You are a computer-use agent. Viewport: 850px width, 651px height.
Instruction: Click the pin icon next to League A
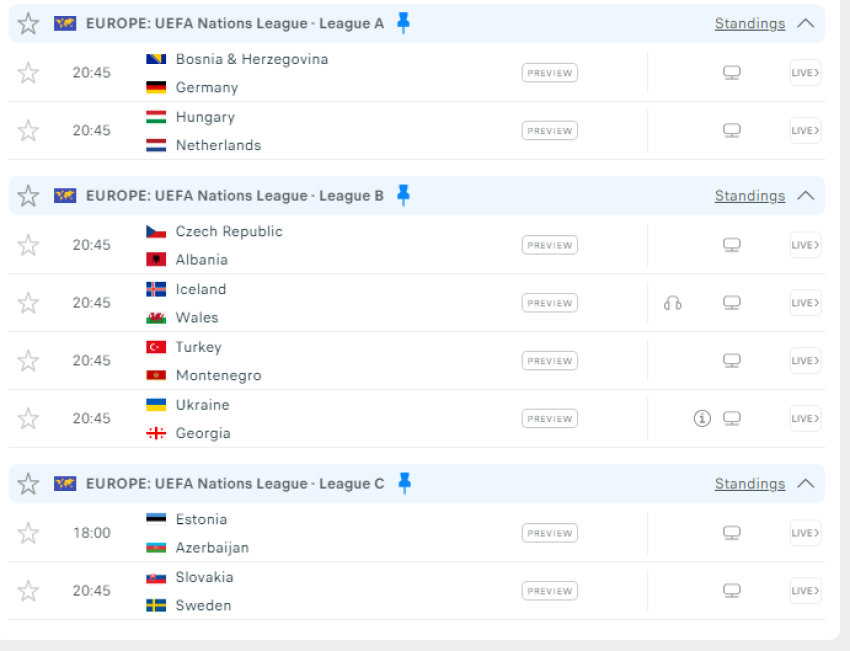coord(403,23)
